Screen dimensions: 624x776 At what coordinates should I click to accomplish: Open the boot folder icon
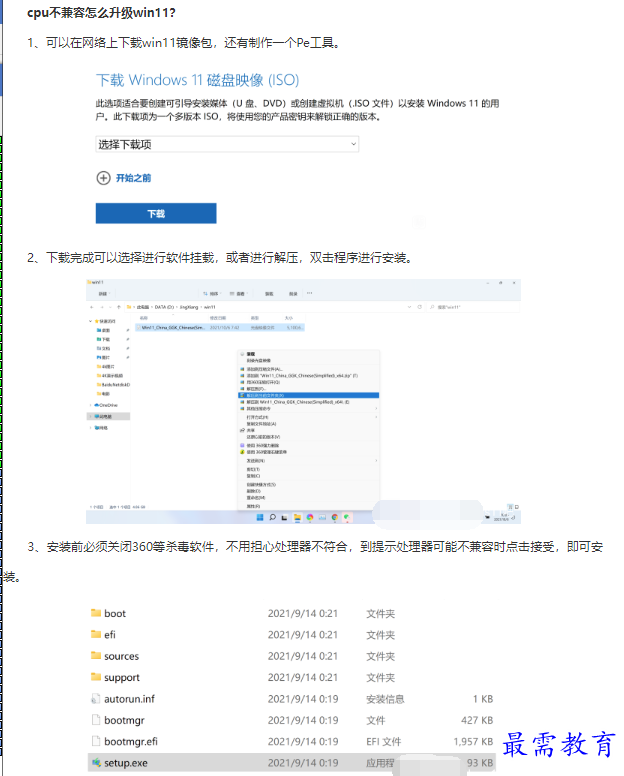click(x=96, y=613)
